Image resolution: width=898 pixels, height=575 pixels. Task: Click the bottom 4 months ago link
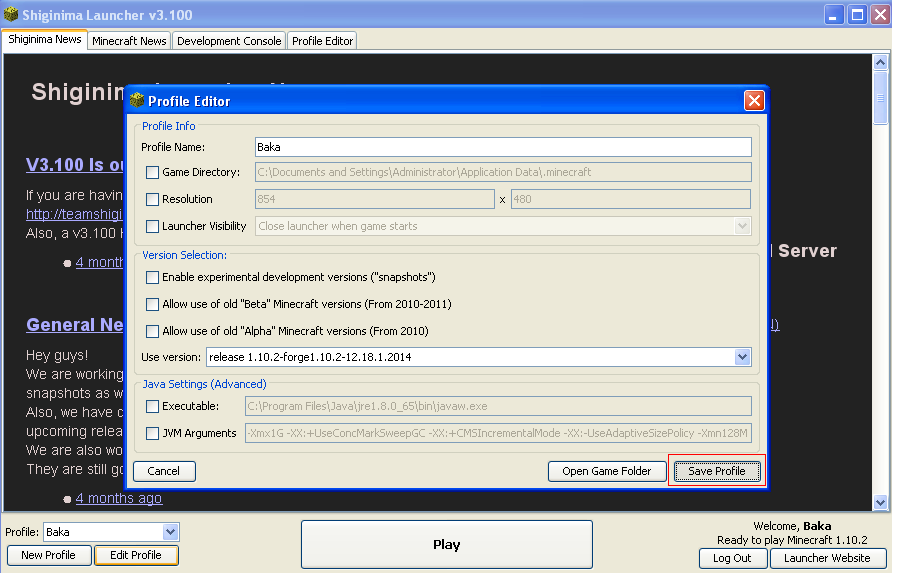click(120, 501)
